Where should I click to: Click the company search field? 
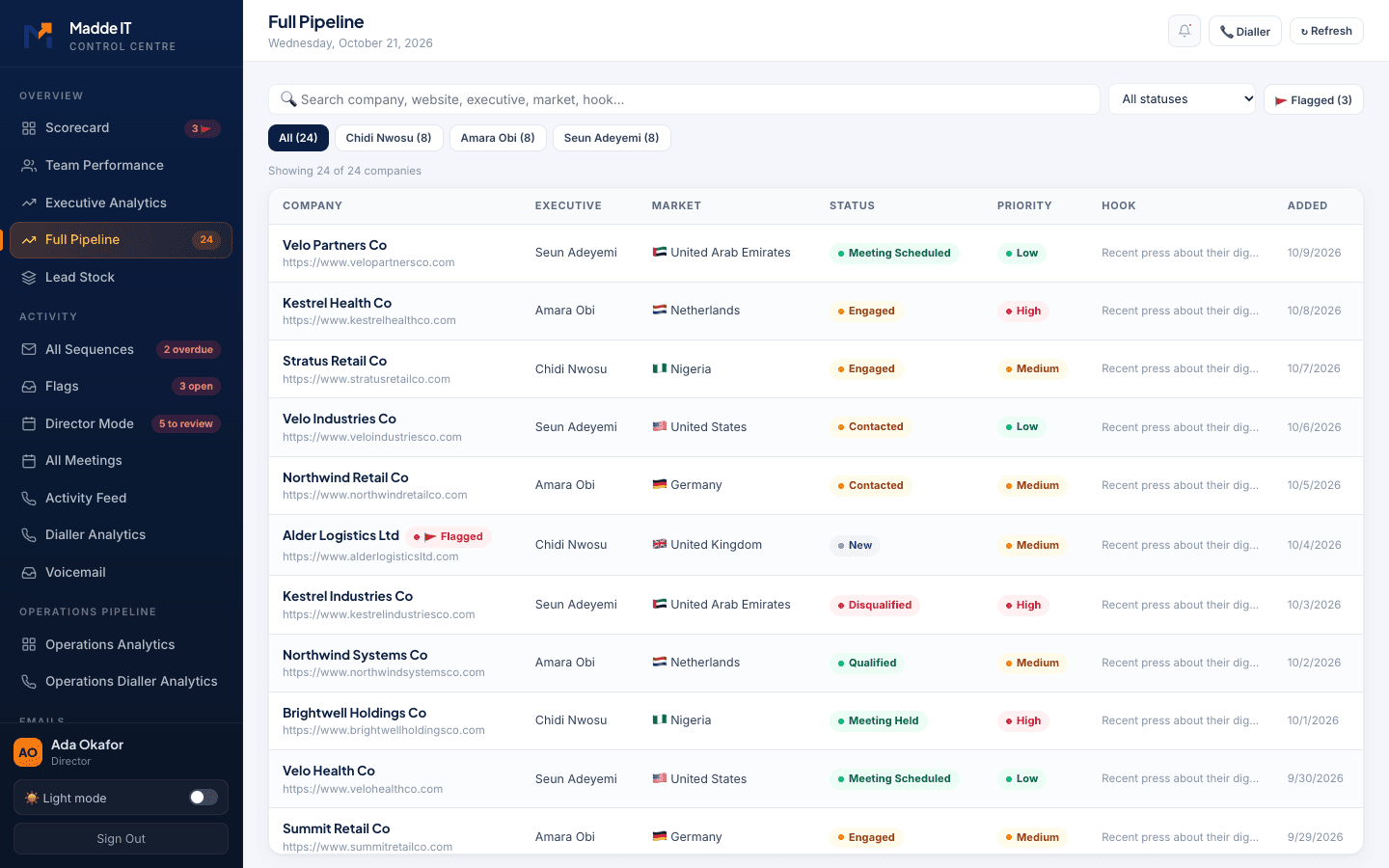684,99
